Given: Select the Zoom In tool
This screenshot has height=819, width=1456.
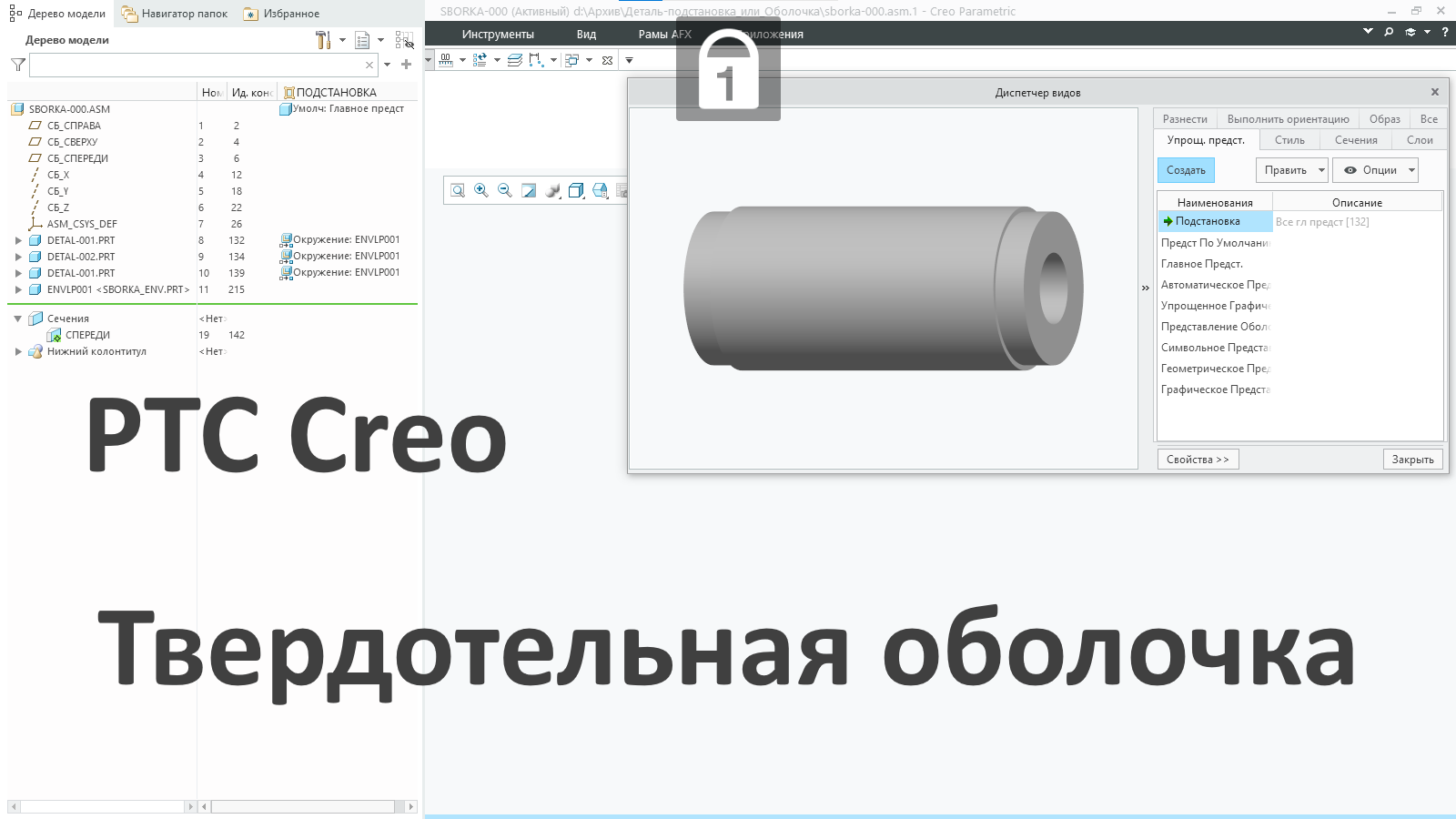Looking at the screenshot, I should click(480, 190).
